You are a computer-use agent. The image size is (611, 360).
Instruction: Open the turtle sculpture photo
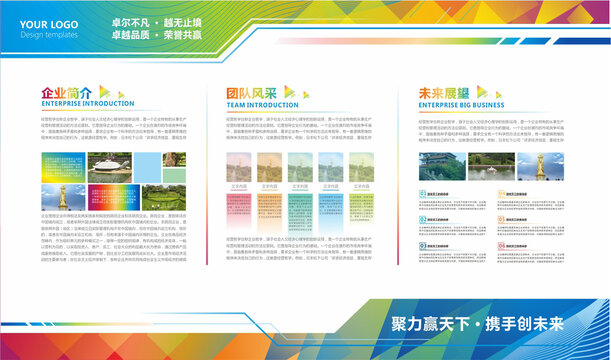pos(109,168)
